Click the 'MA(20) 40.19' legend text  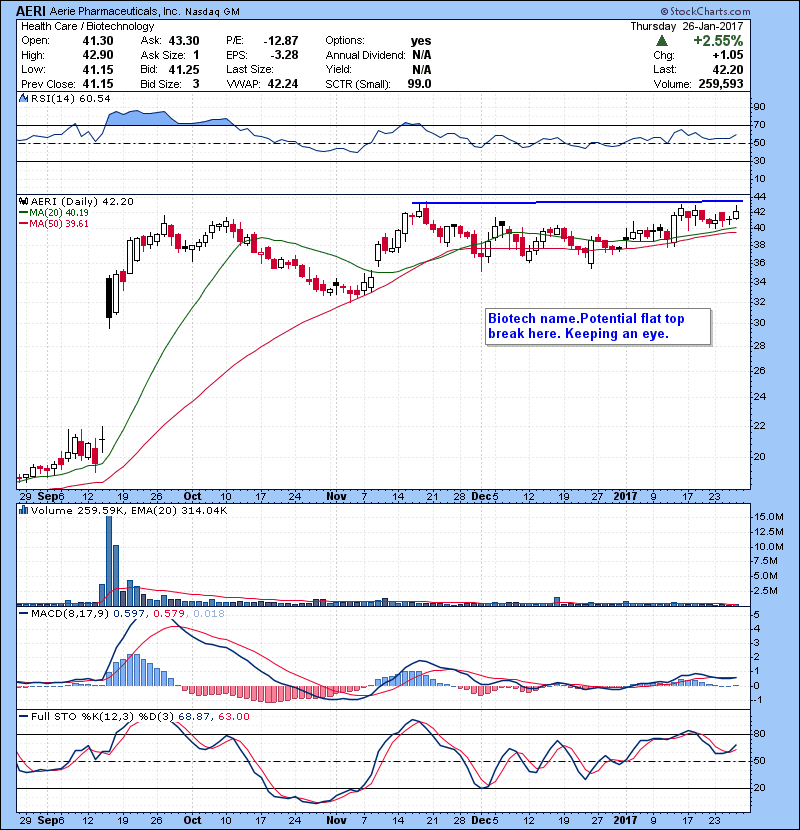pos(59,212)
